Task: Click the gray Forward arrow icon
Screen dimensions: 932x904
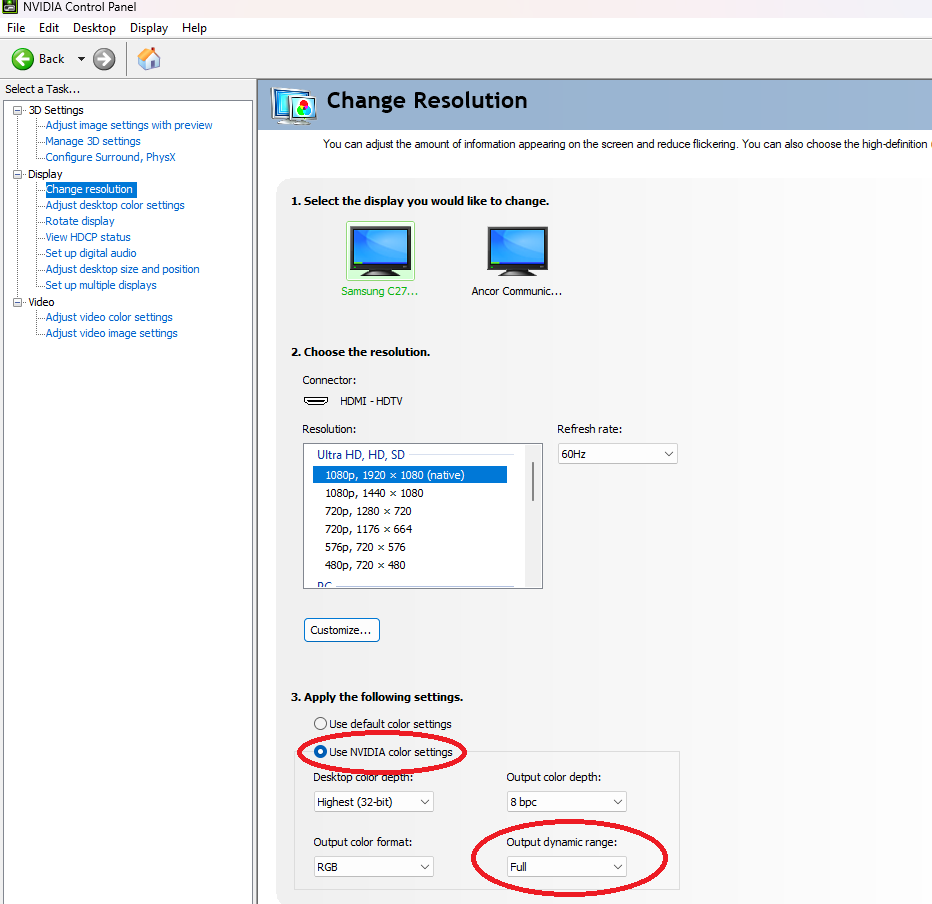Action: [104, 59]
